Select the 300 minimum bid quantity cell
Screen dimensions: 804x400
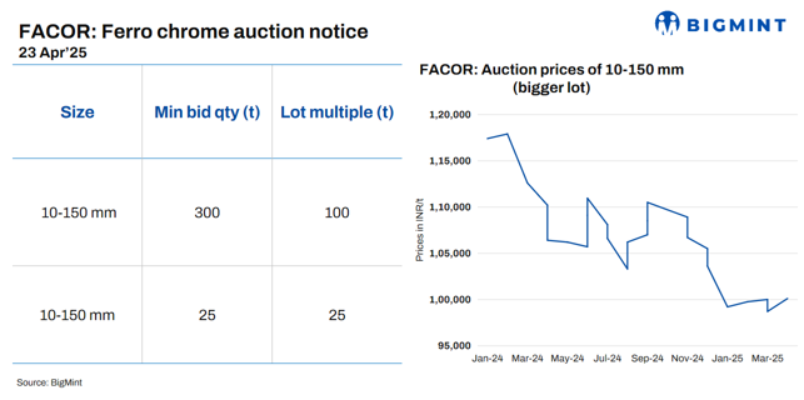click(207, 213)
